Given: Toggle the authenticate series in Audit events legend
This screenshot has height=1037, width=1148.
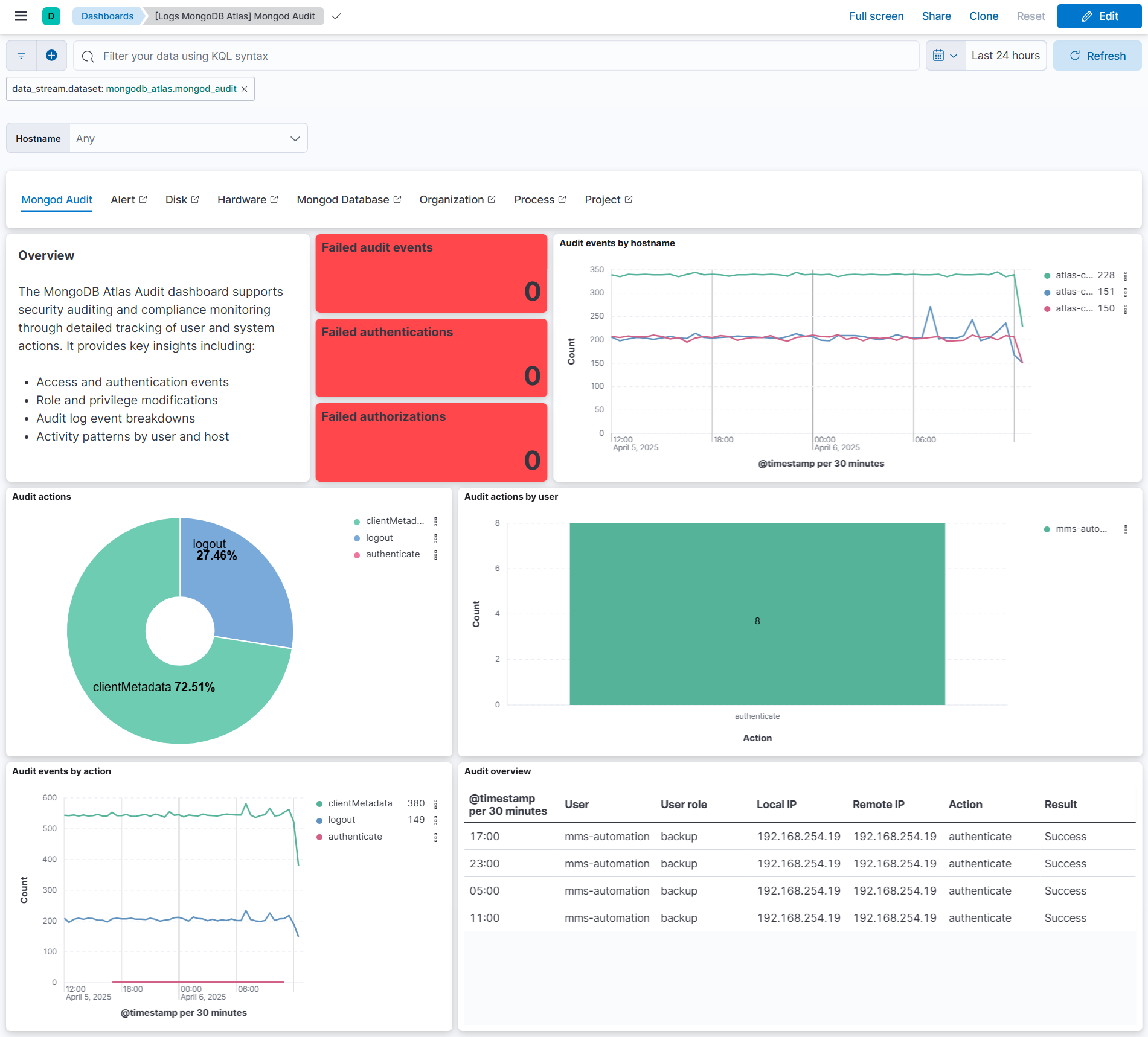Looking at the screenshot, I should pyautogui.click(x=354, y=836).
